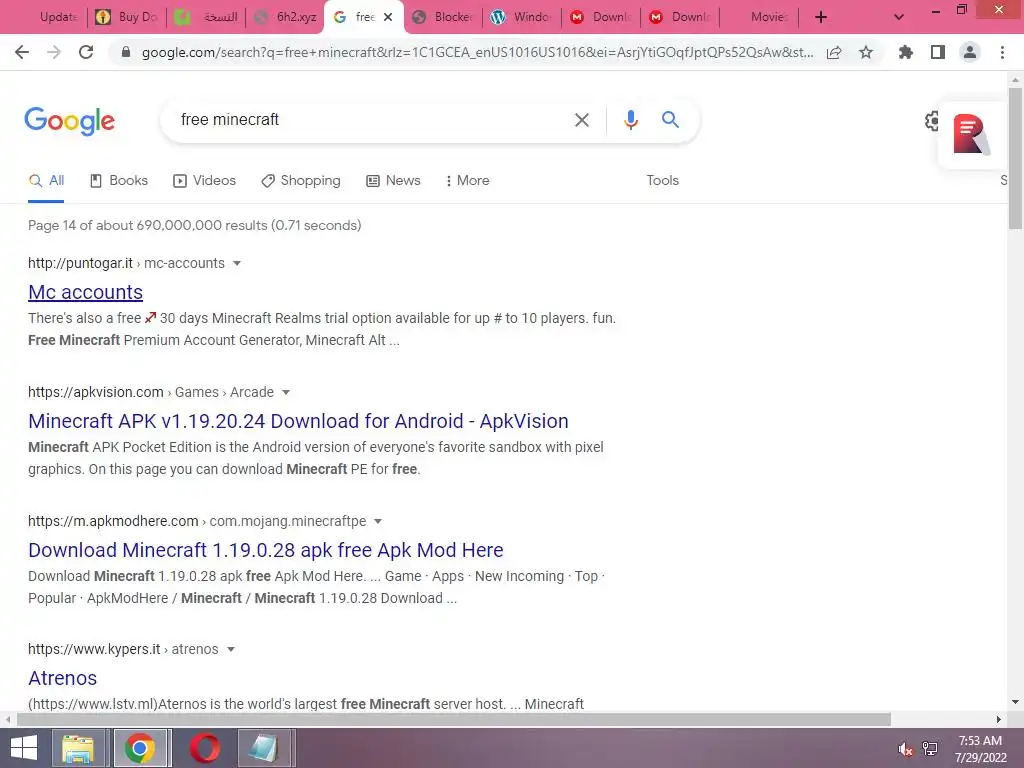Open Minecraft APK v1.19.20.24 ApkVision link
This screenshot has height=768, width=1024.
pos(298,421)
